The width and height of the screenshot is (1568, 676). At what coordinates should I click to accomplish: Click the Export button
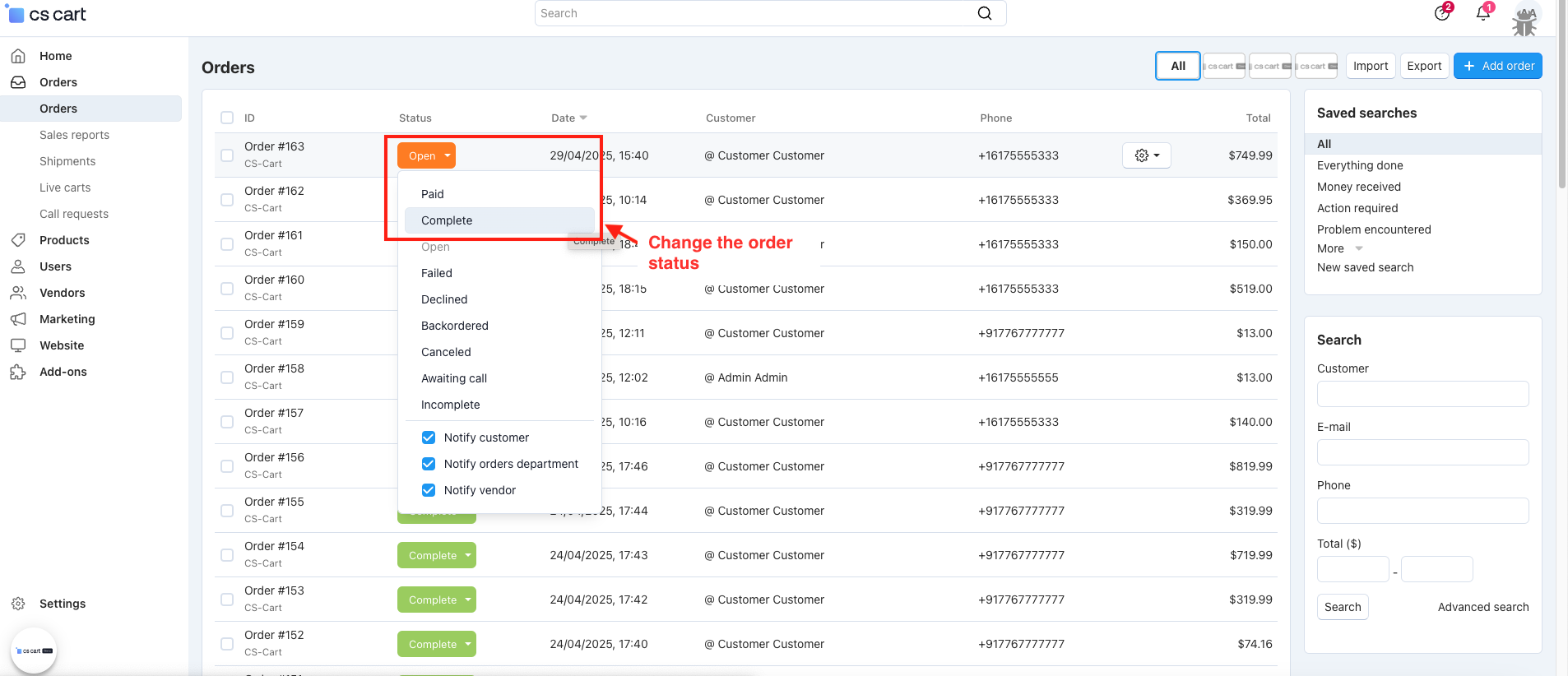[1424, 66]
